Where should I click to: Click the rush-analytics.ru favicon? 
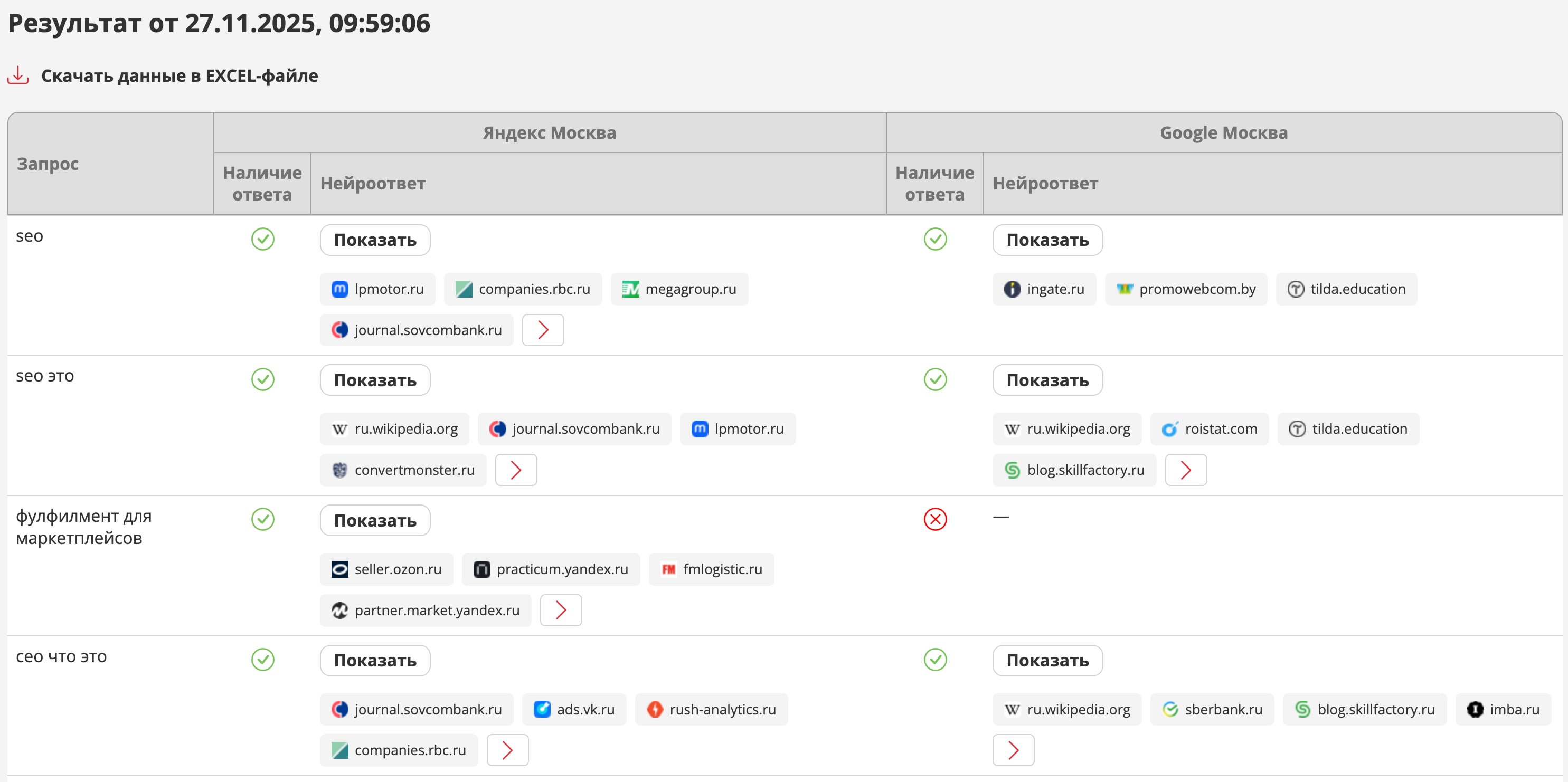click(654, 709)
